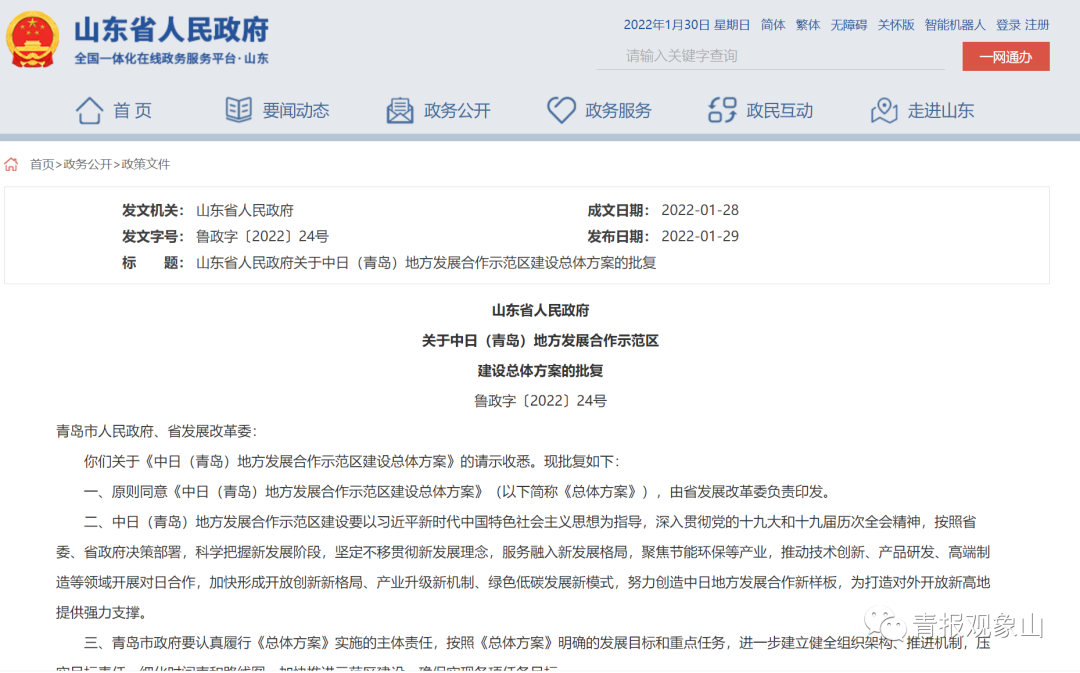Image resolution: width=1080 pixels, height=673 pixels.
Task: Open the 智能机器人 assistant link
Action: [954, 25]
